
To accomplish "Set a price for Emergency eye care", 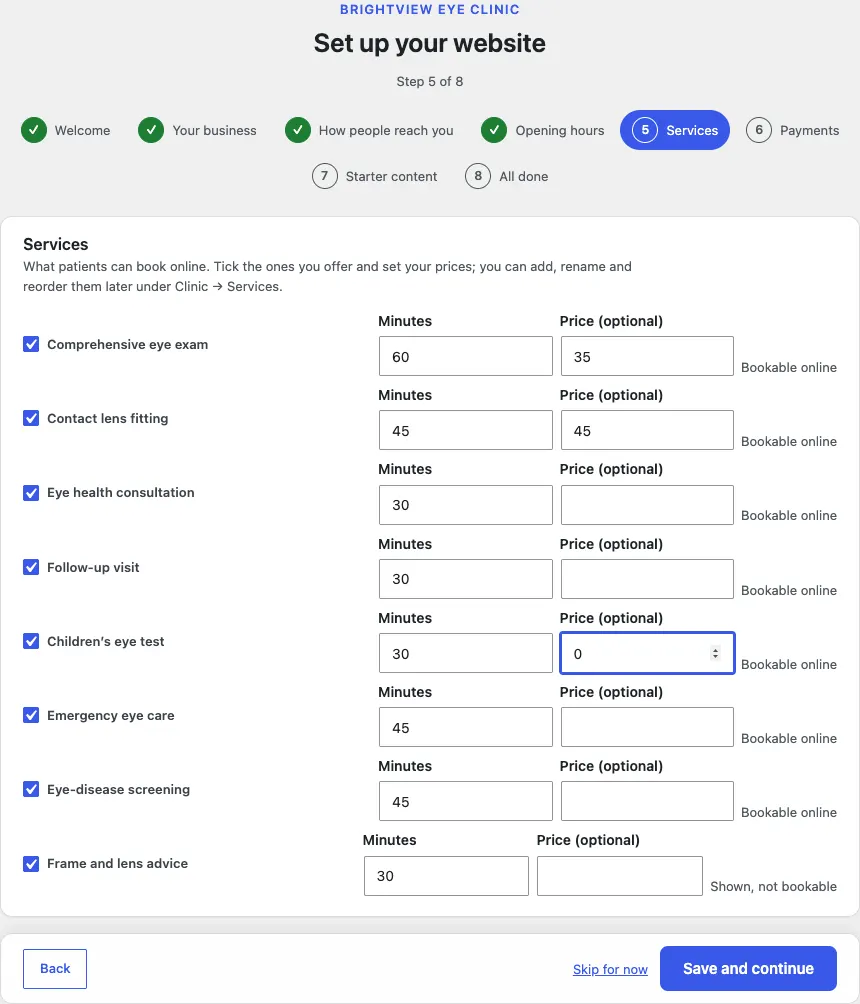I will 647,727.
